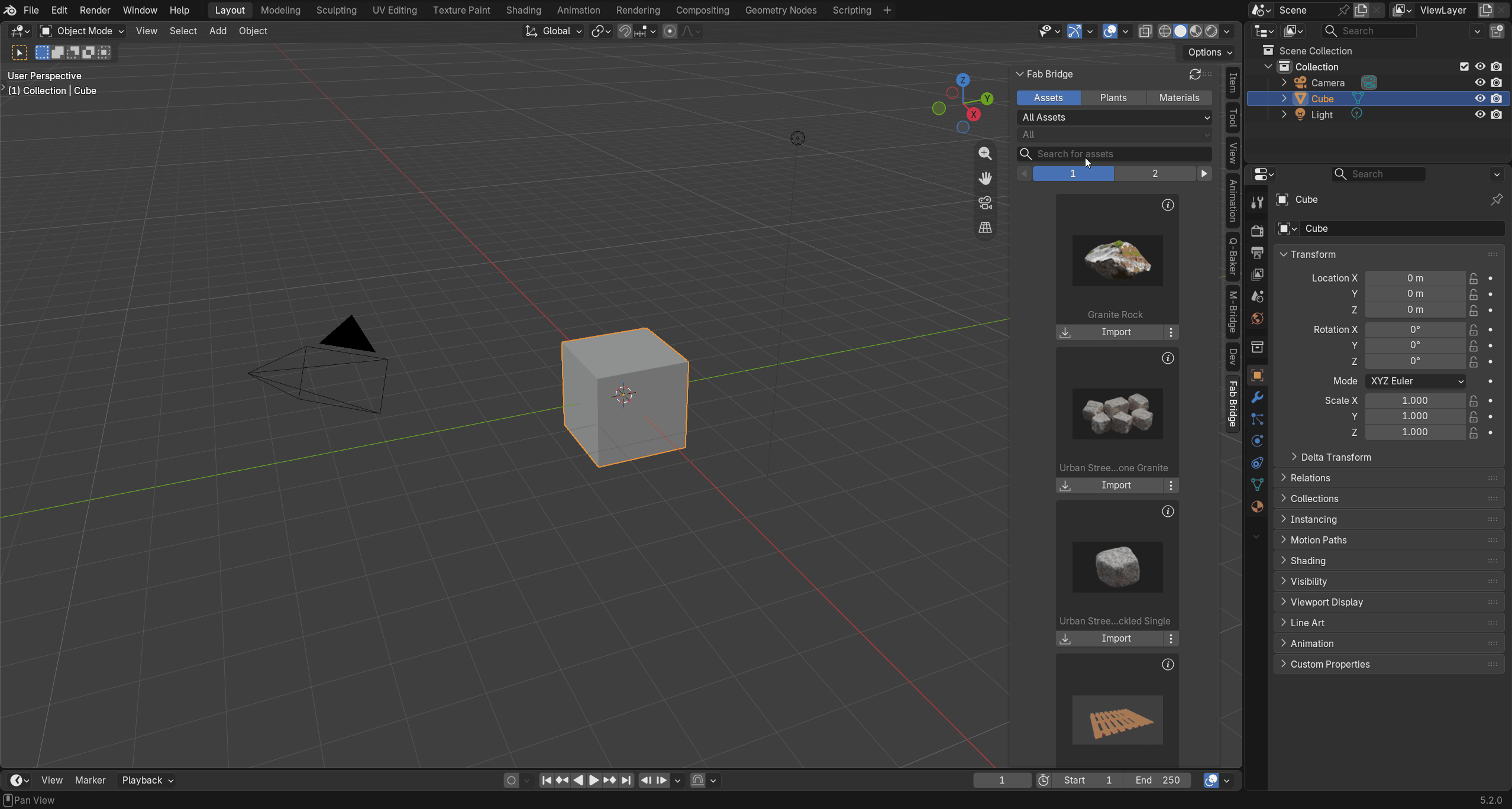Click the Blender logo menu icon
The height and width of the screenshot is (809, 1512).
tap(10, 10)
